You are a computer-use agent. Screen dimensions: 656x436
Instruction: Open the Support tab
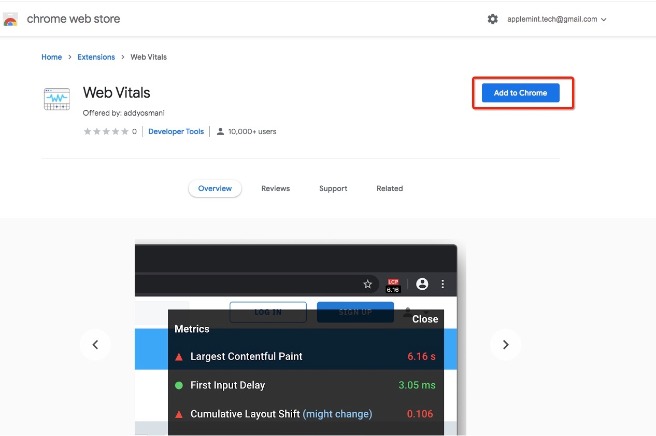pos(333,188)
